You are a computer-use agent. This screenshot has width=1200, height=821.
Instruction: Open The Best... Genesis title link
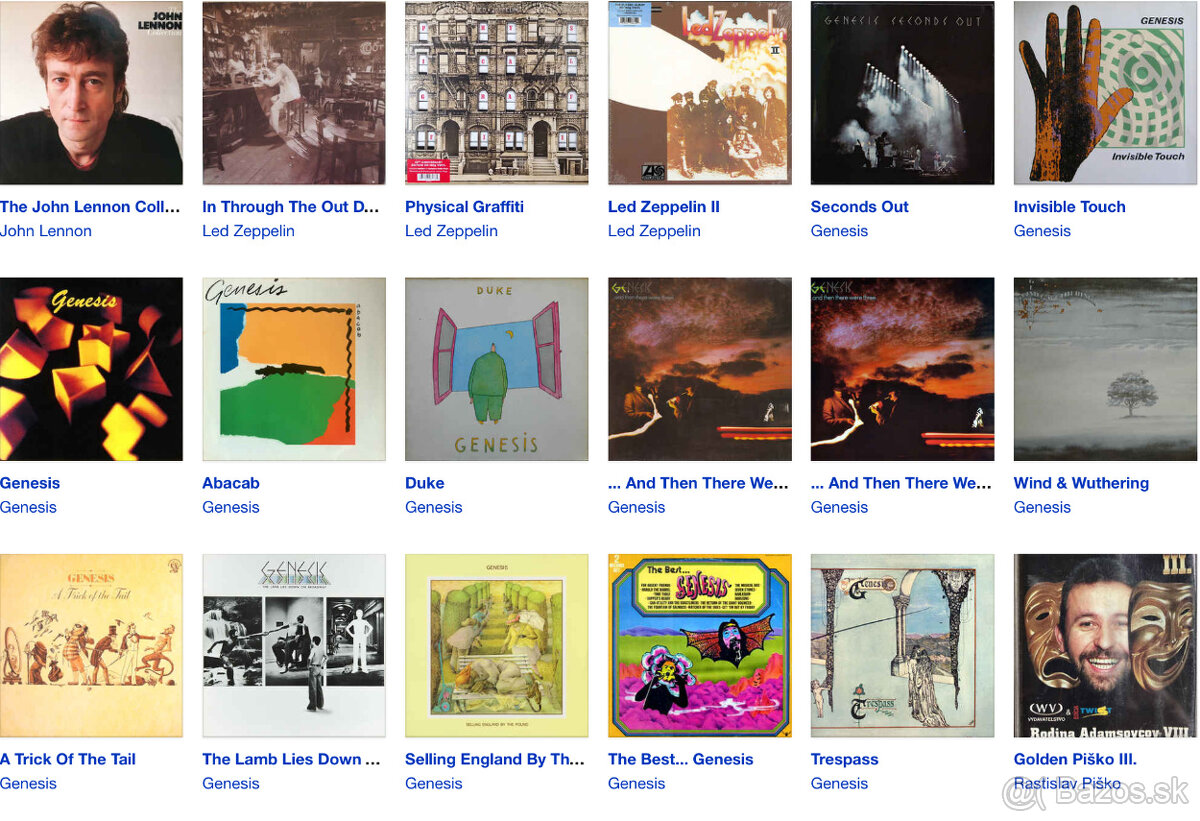pyautogui.click(x=681, y=759)
